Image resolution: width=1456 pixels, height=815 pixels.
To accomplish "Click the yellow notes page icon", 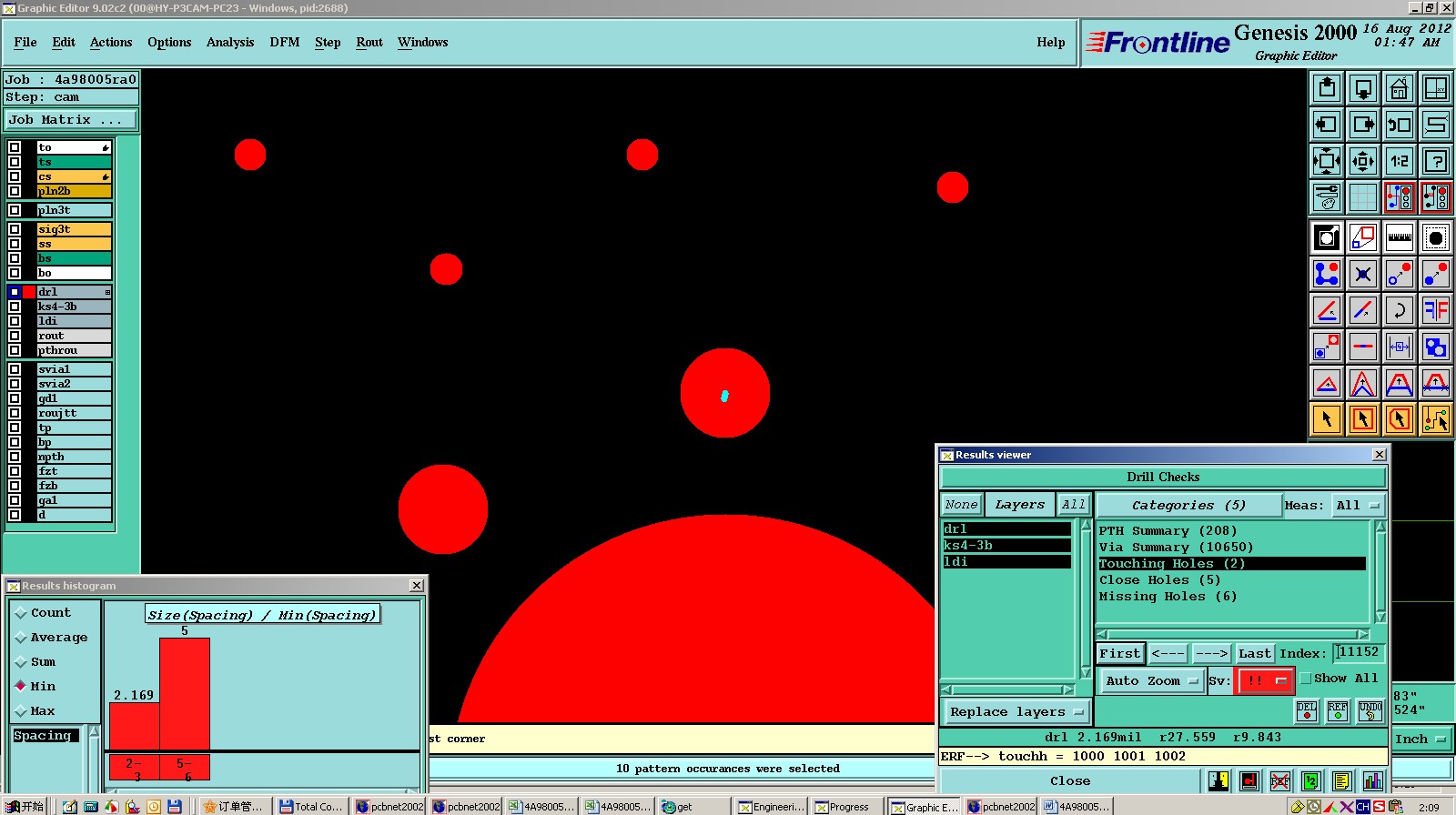I will click(x=1341, y=780).
